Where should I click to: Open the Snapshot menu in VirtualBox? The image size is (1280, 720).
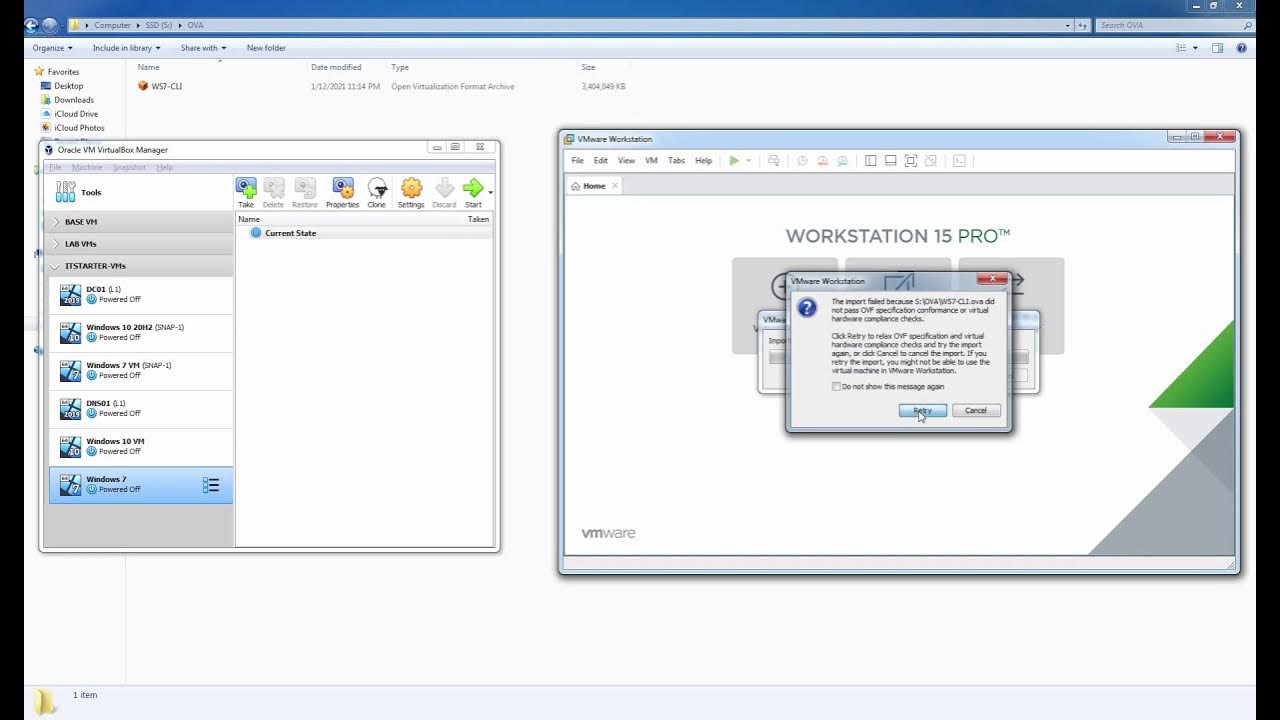pyautogui.click(x=129, y=167)
